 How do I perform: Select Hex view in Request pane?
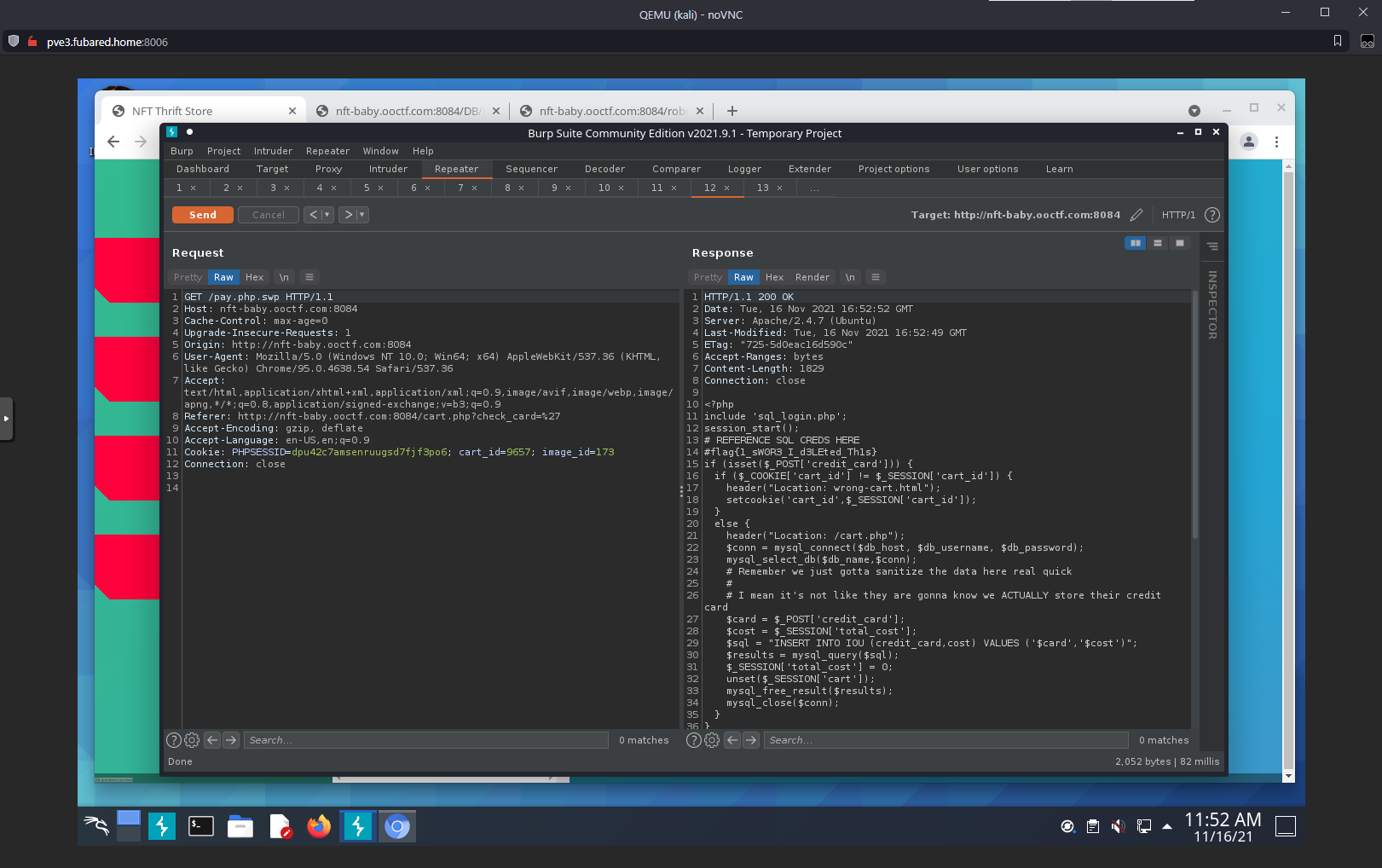(x=255, y=277)
